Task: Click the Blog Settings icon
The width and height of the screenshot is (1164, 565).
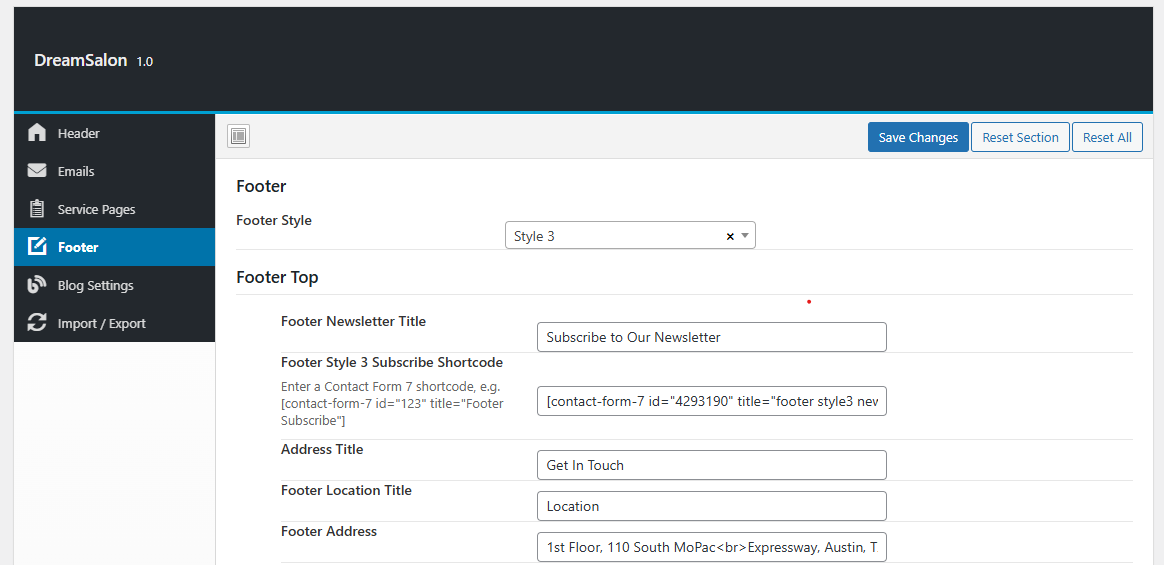Action: tap(37, 285)
